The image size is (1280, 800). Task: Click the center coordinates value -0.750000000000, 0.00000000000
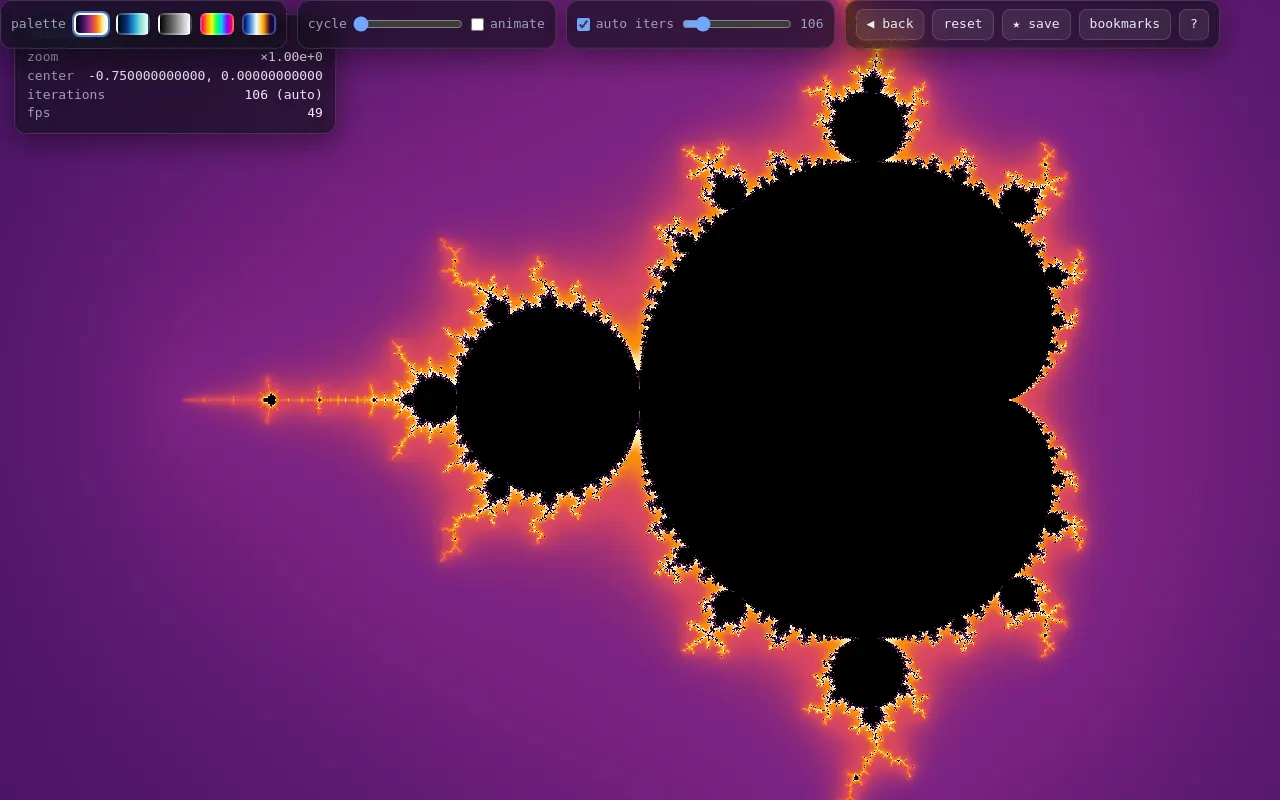[x=205, y=76]
